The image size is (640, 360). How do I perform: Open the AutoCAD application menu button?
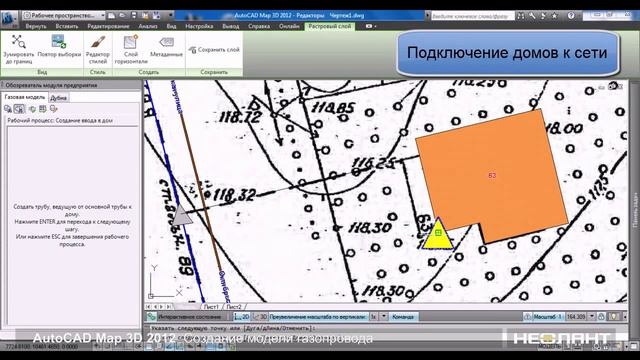pyautogui.click(x=9, y=19)
